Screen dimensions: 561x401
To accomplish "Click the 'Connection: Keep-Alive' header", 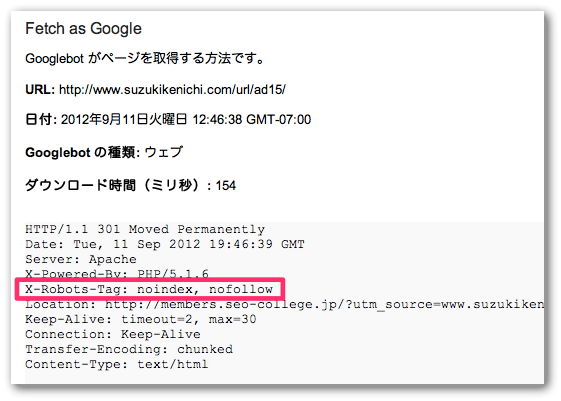I will pos(113,334).
